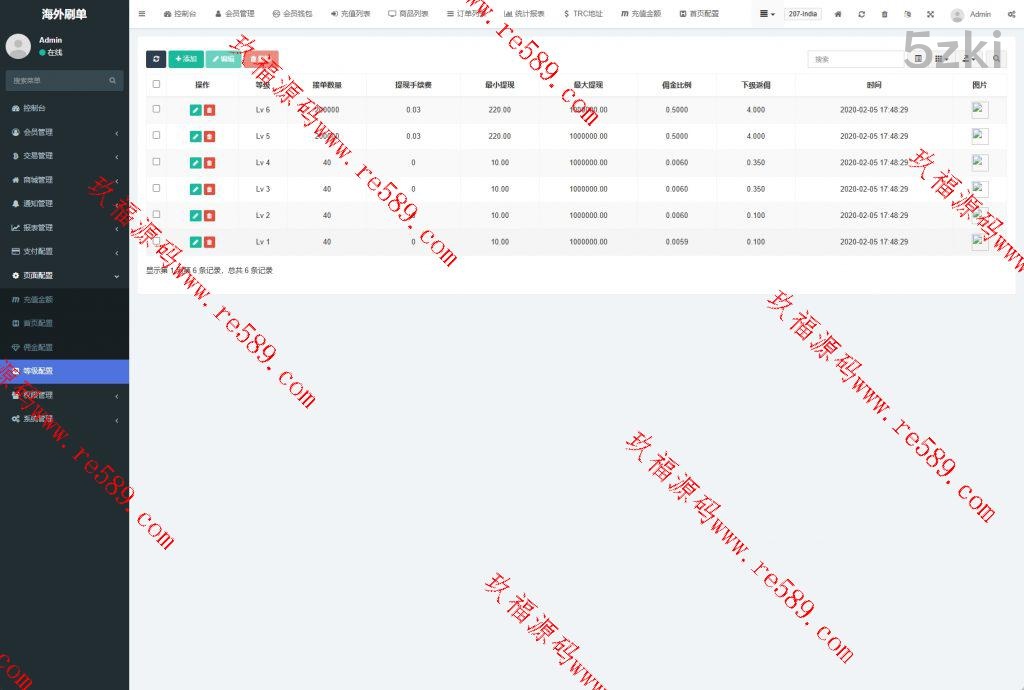The height and width of the screenshot is (690, 1024).
Task: Click the red delete icon for Lv 4
Action: (x=209, y=163)
